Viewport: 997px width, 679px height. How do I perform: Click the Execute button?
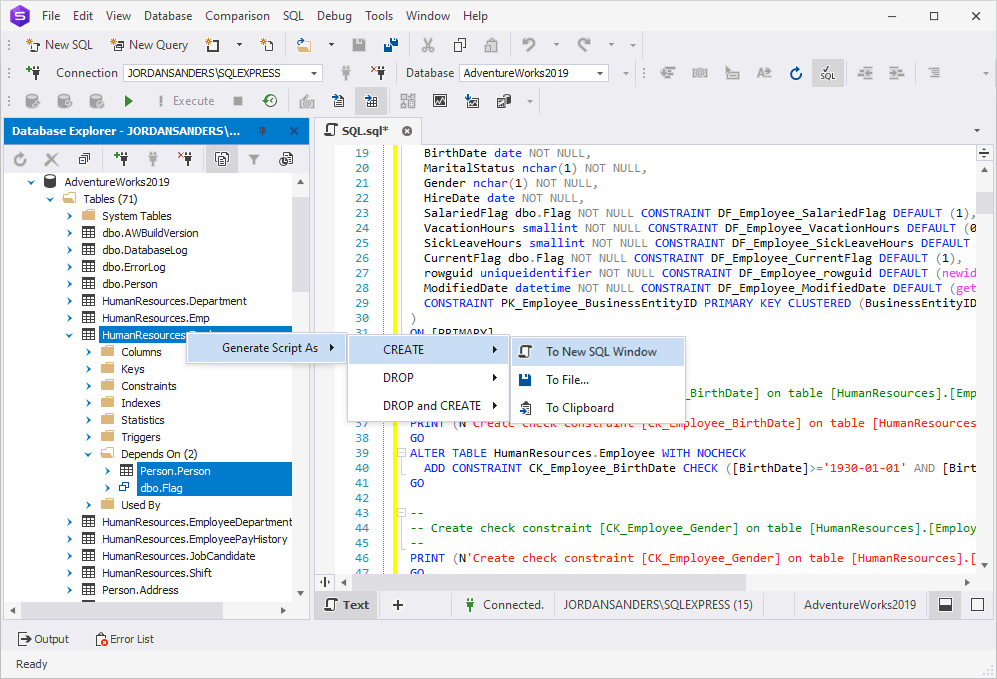(x=186, y=101)
